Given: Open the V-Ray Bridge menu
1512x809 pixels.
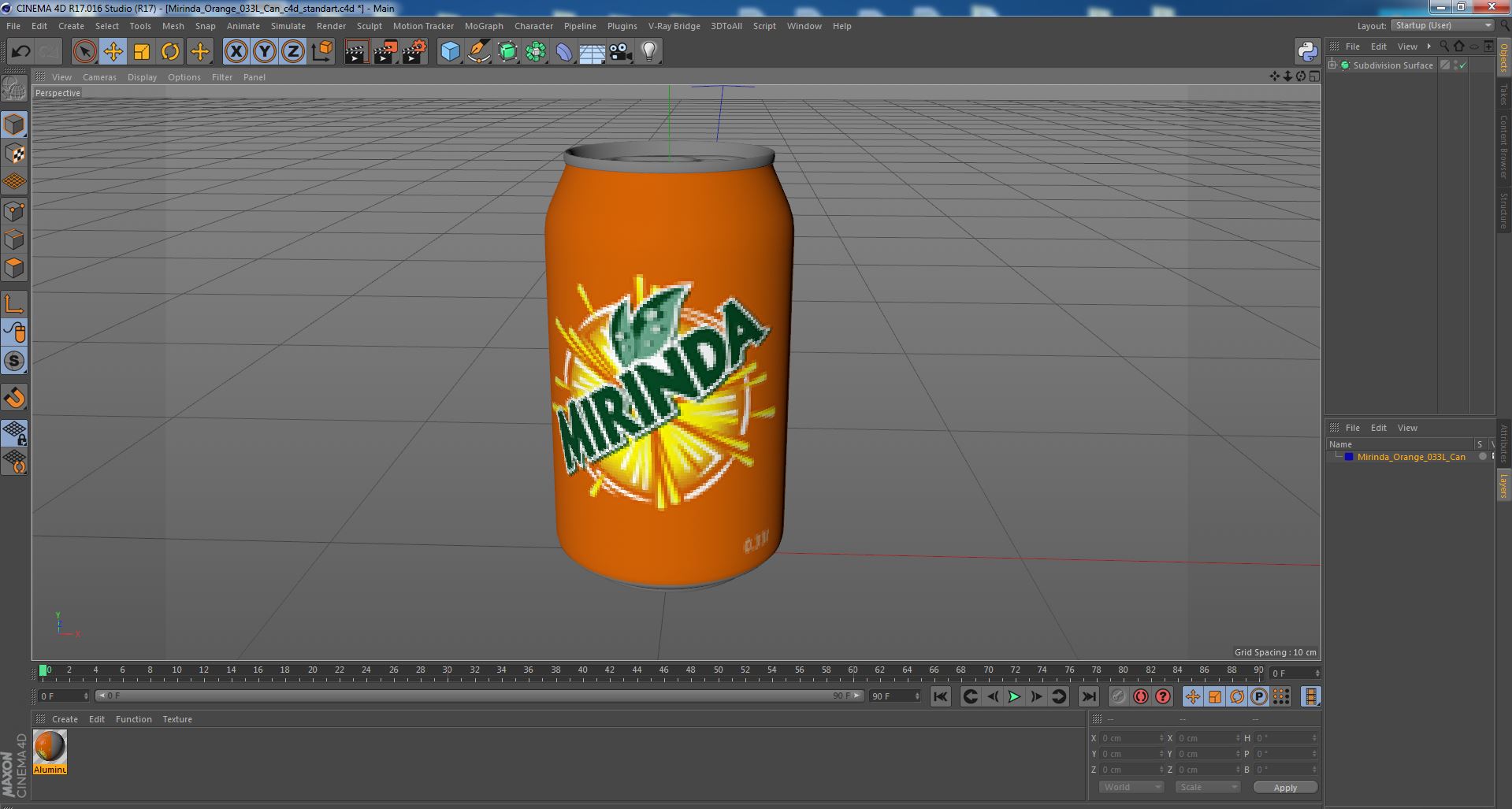Looking at the screenshot, I should (674, 26).
